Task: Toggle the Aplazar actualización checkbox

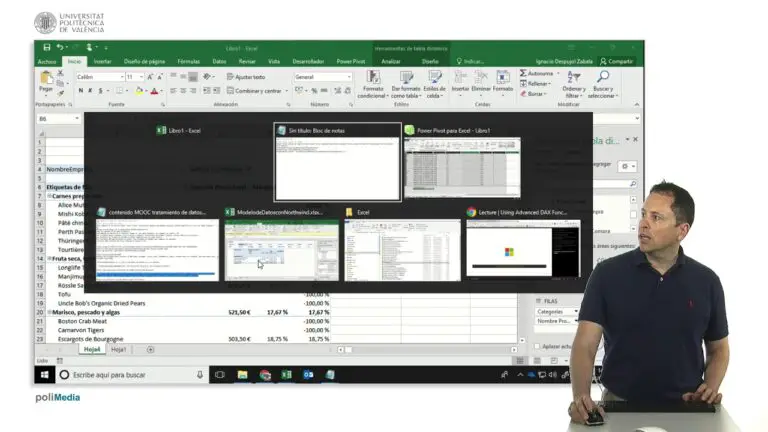Action: tap(537, 346)
